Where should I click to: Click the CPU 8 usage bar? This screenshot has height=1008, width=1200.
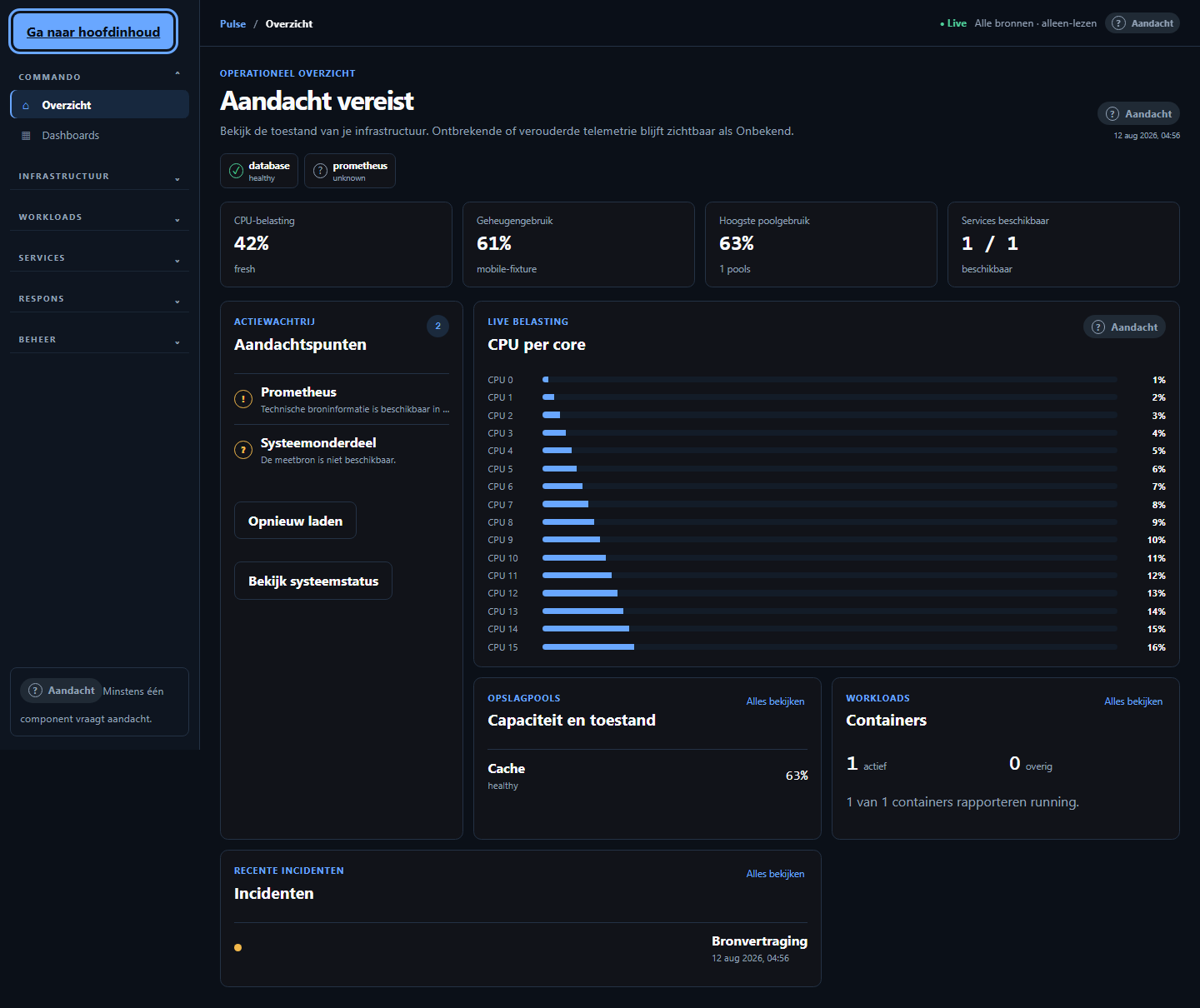click(830, 522)
